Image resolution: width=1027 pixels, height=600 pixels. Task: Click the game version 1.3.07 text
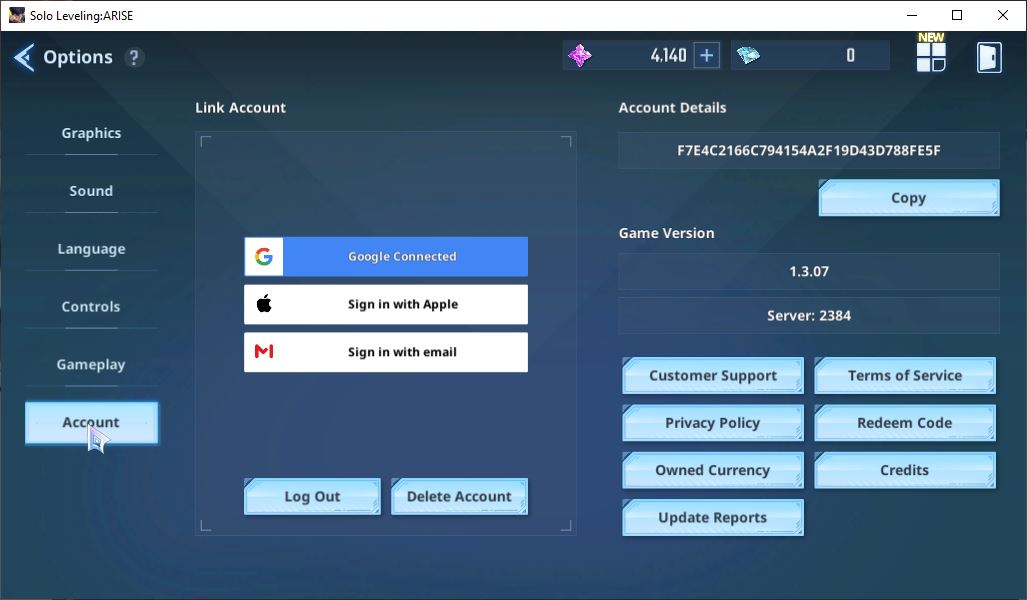pos(809,271)
